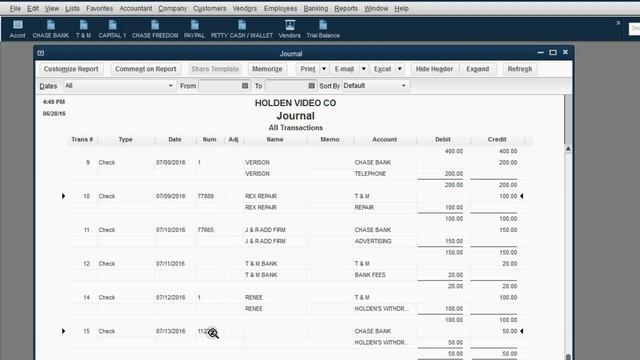
Task: Select check number 77665
Action: [206, 230]
